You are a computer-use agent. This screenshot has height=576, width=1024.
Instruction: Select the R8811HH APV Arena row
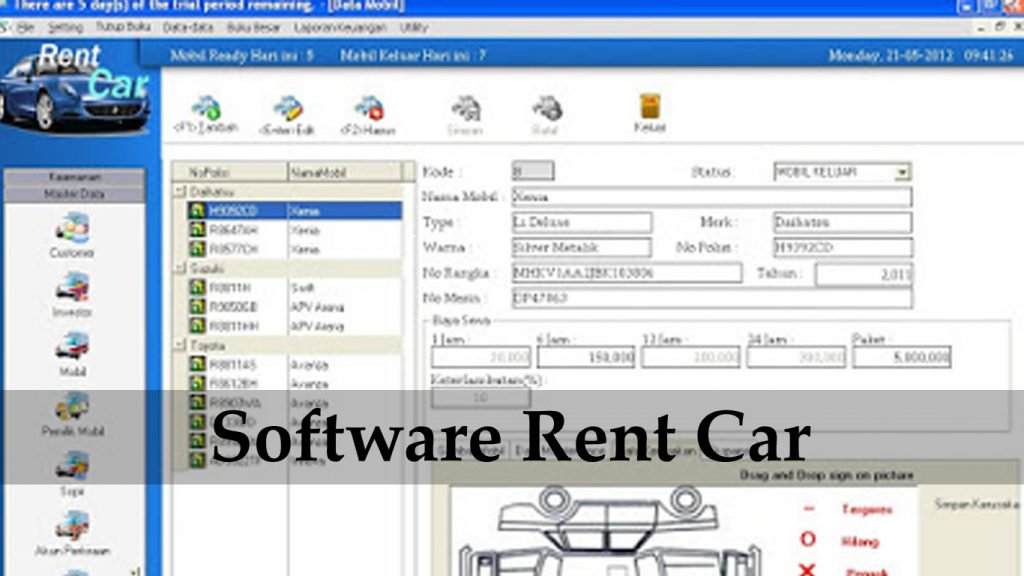click(295, 325)
